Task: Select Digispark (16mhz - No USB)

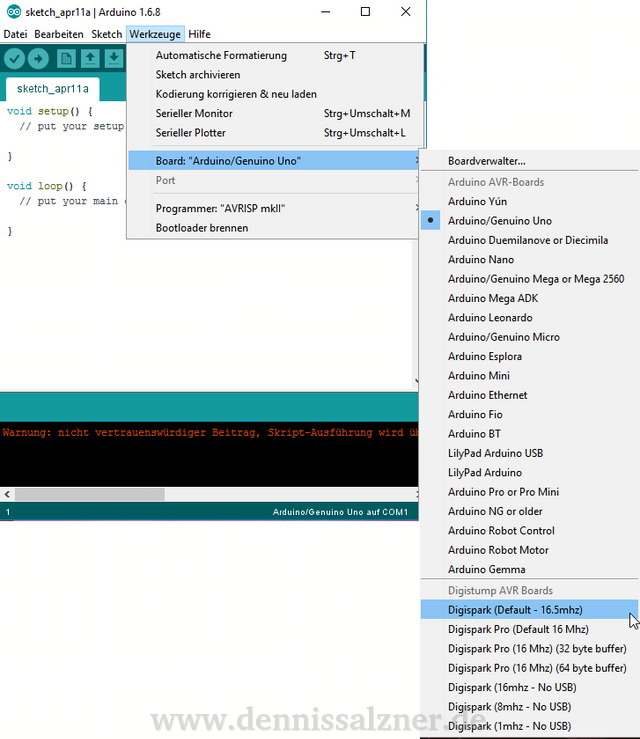Action: (530, 687)
